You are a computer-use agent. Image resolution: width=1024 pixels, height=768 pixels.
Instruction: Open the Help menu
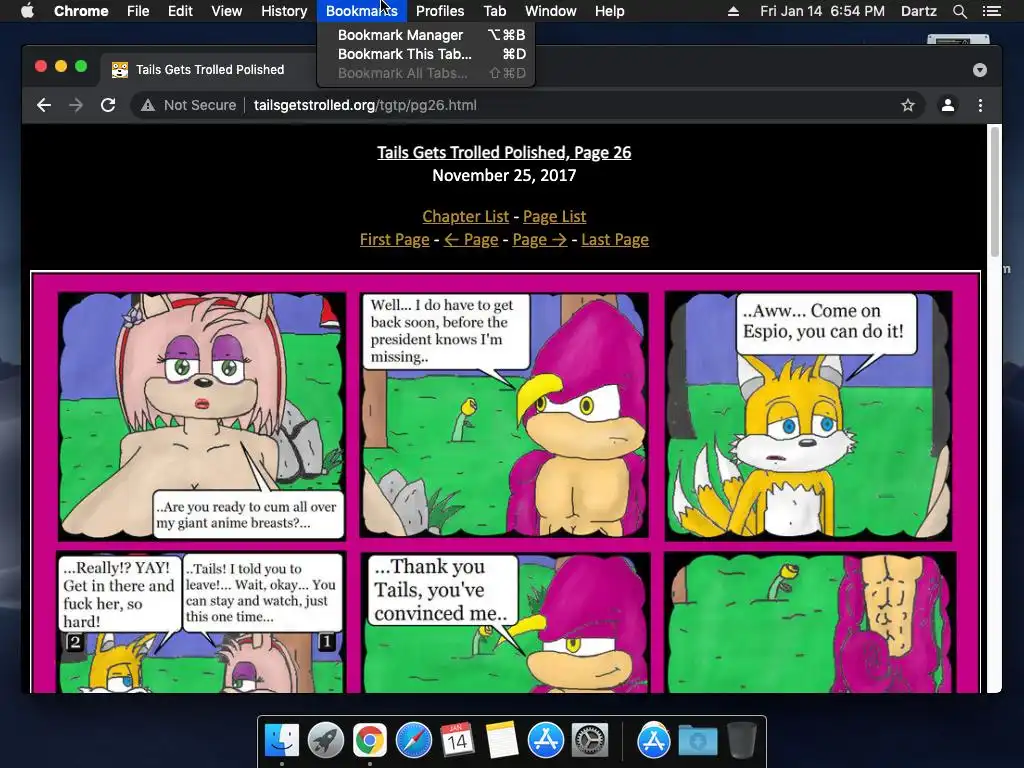click(x=609, y=11)
